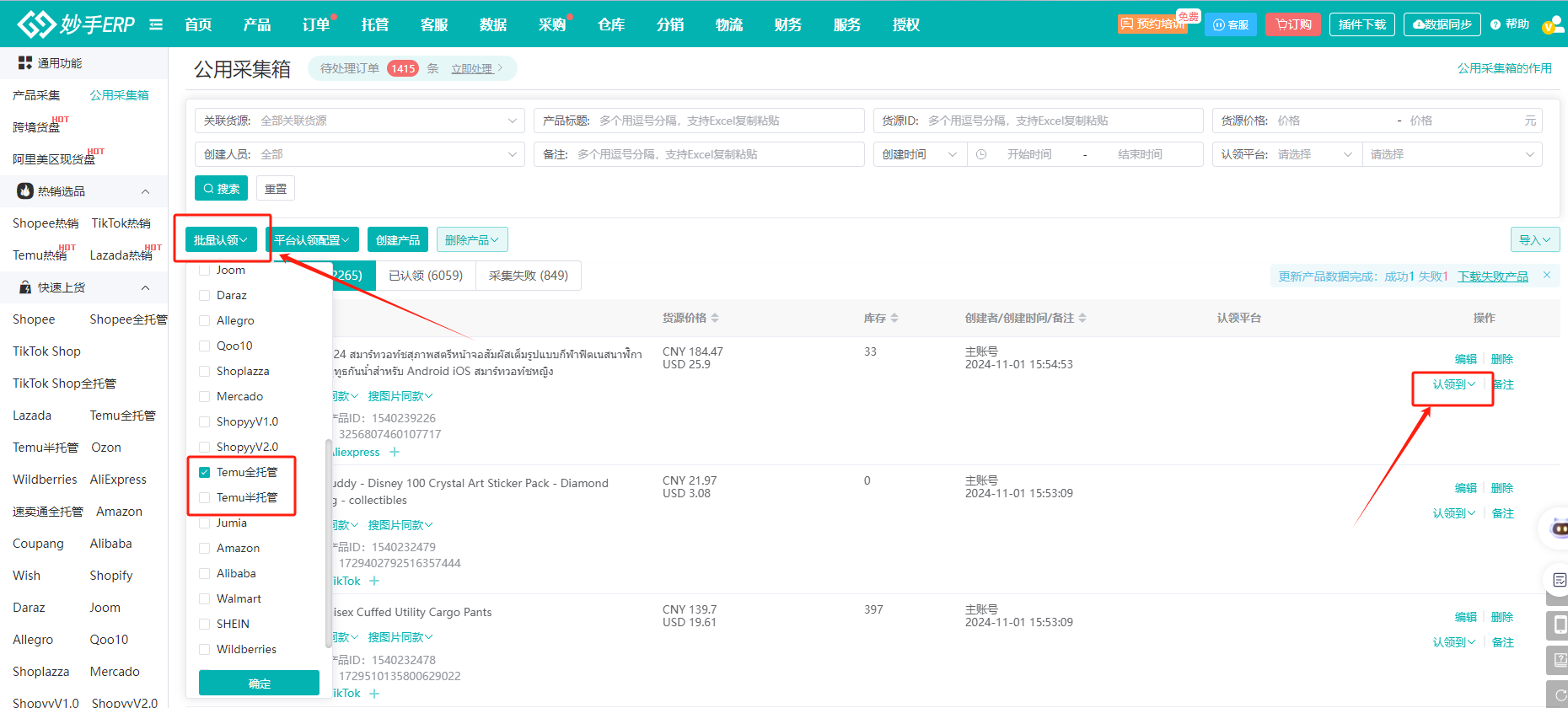Viewport: 1568px width, 708px height.
Task: Uncheck the Temu全托管 checkbox
Action: pyautogui.click(x=205, y=472)
